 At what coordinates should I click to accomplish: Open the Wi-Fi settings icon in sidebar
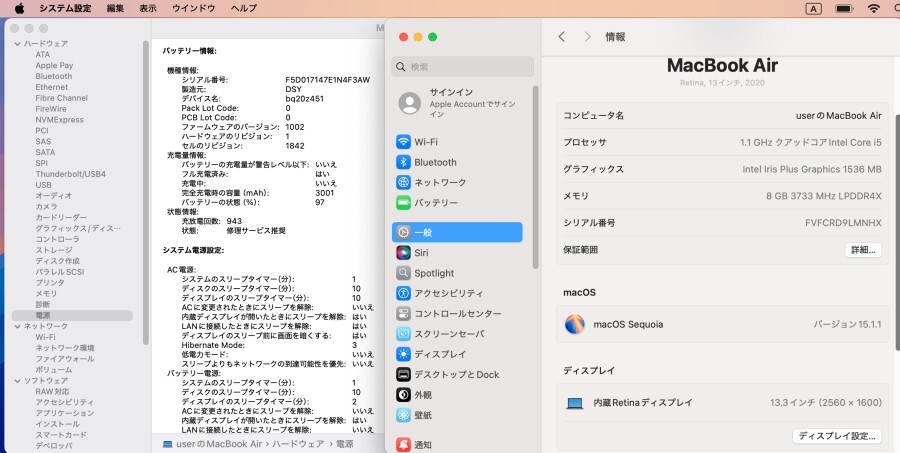404,142
